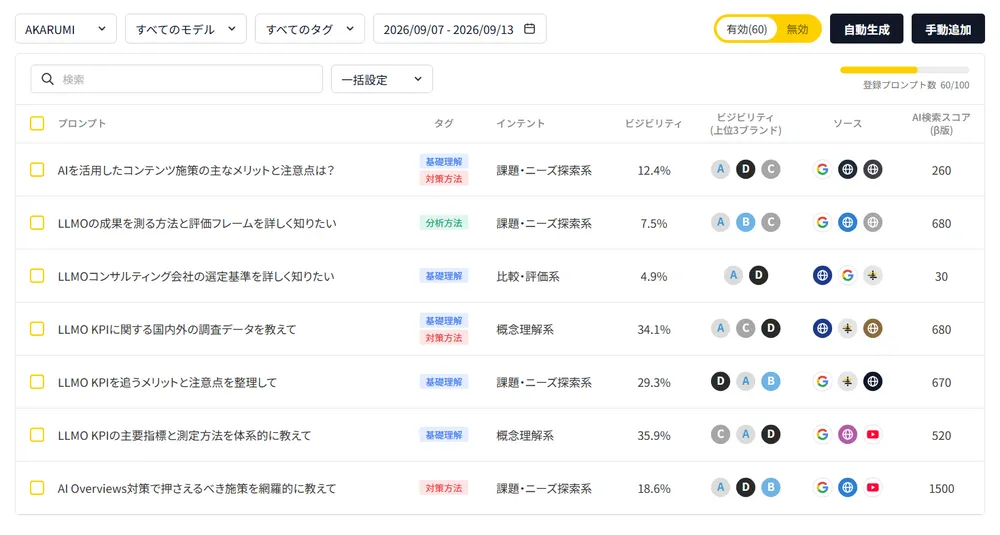Click brand D badge in LLMOコンサルティング row
Image resolution: width=1000 pixels, height=535 pixels.
tap(758, 275)
